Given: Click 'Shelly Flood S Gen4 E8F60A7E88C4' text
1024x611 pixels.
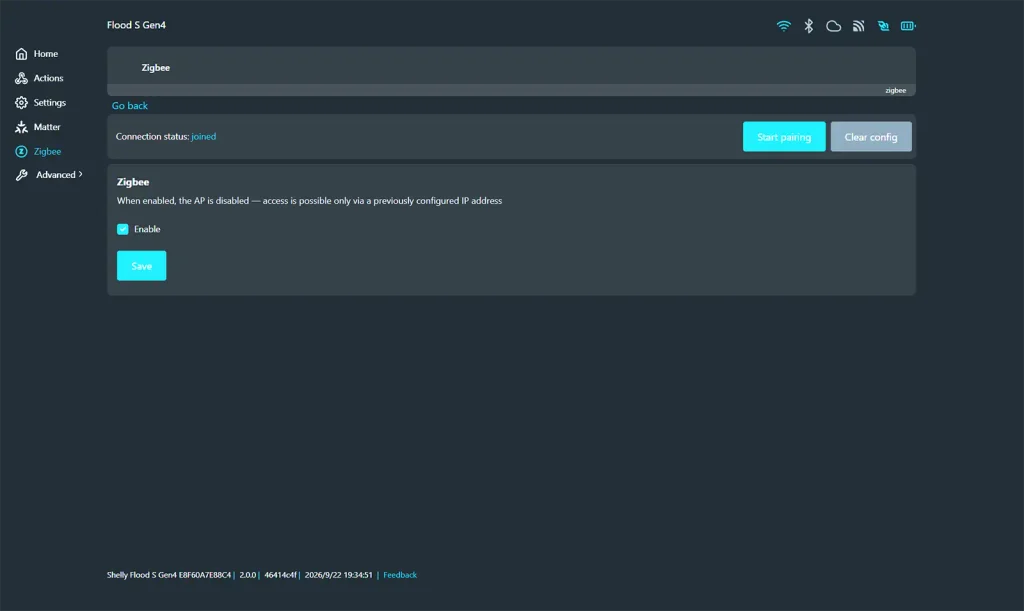Looking at the screenshot, I should [x=168, y=575].
